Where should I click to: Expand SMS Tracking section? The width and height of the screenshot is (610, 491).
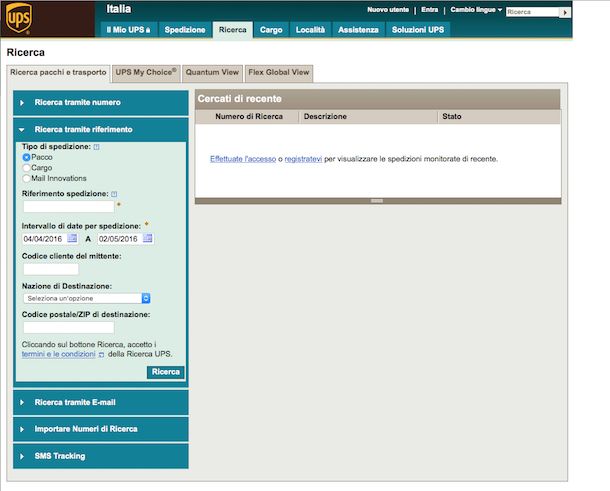[101, 456]
